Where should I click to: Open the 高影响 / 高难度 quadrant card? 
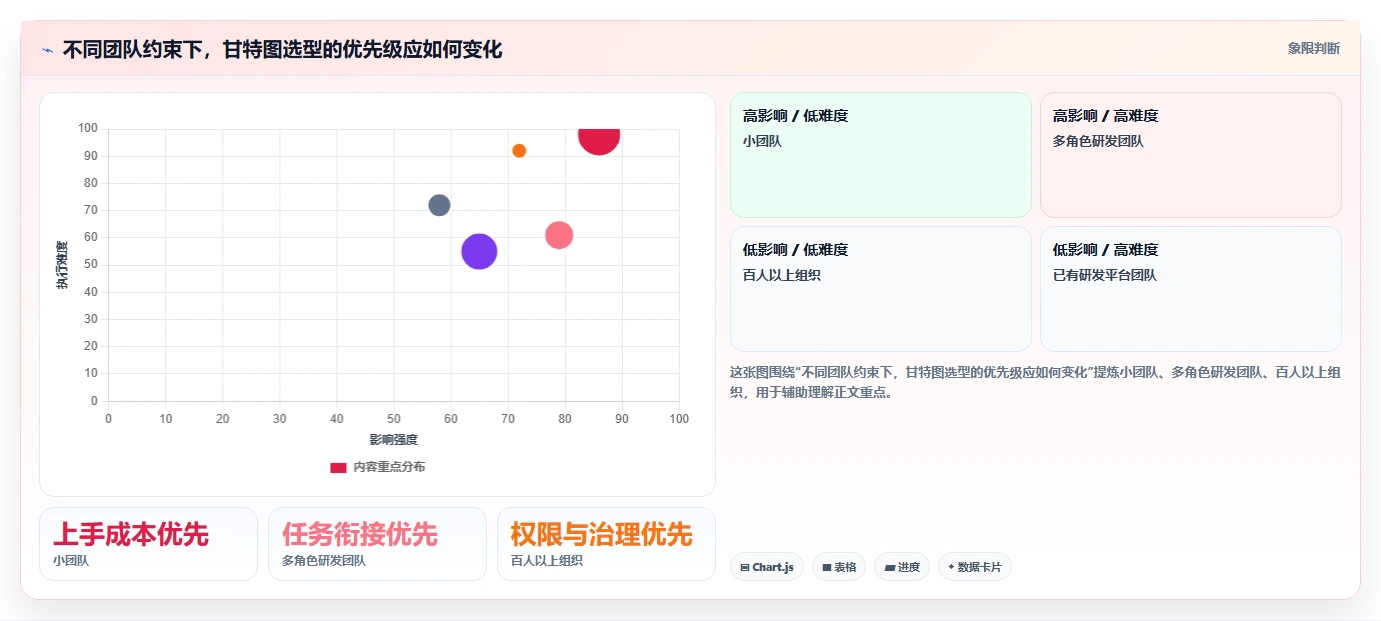click(1190, 155)
